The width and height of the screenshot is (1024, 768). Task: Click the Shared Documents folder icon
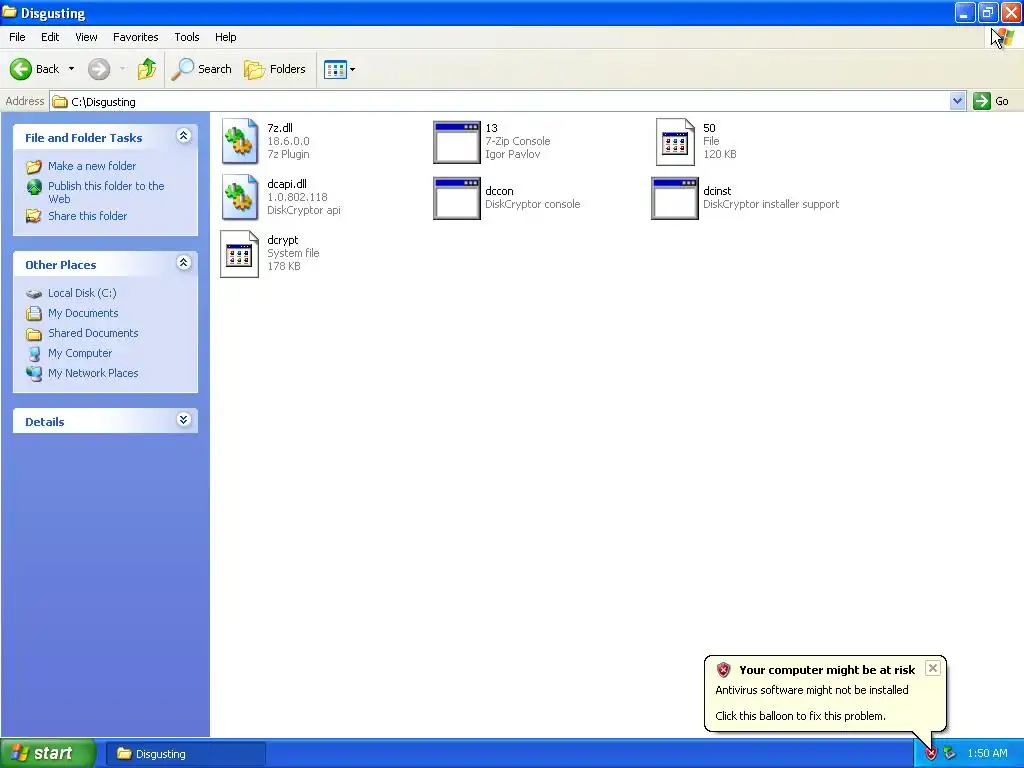(x=34, y=334)
